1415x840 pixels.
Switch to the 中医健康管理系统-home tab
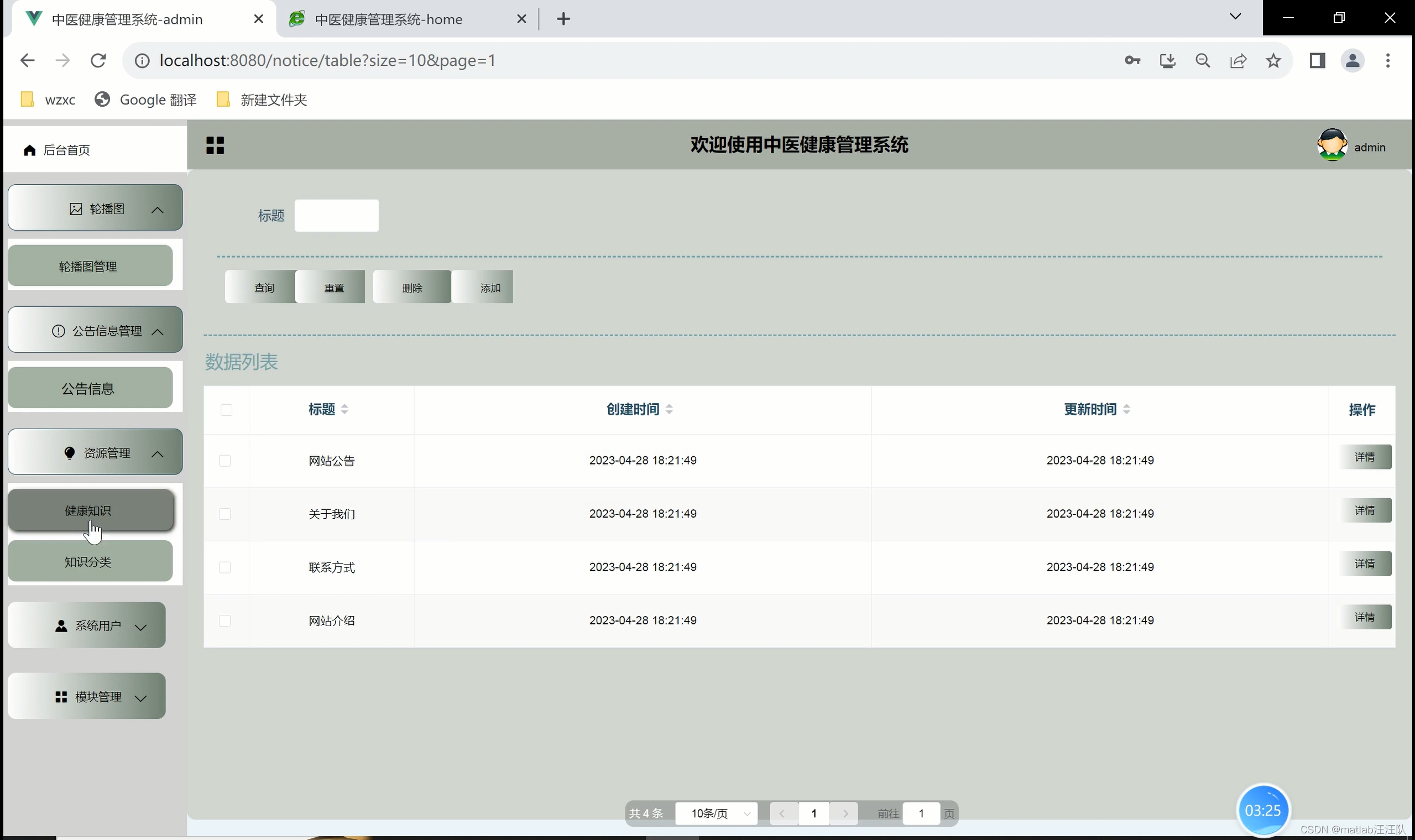pyautogui.click(x=388, y=19)
